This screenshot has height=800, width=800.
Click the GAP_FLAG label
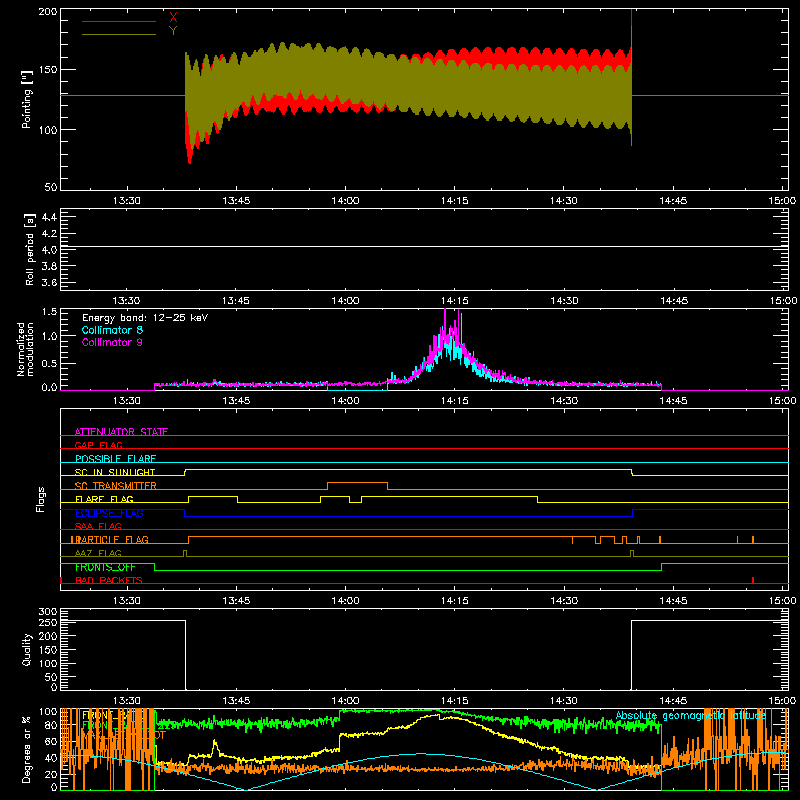[98, 445]
